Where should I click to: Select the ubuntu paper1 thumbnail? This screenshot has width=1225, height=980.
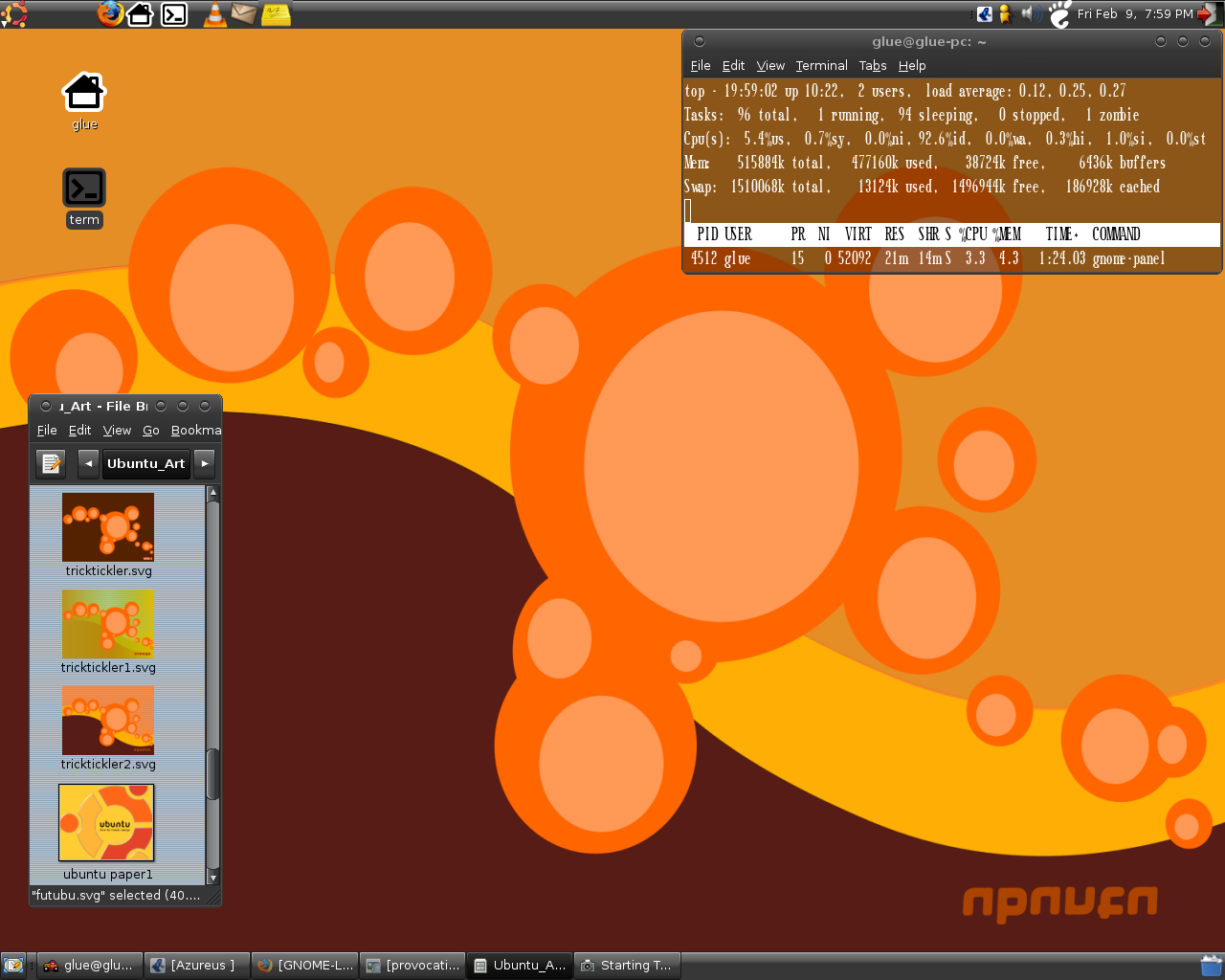(x=106, y=823)
